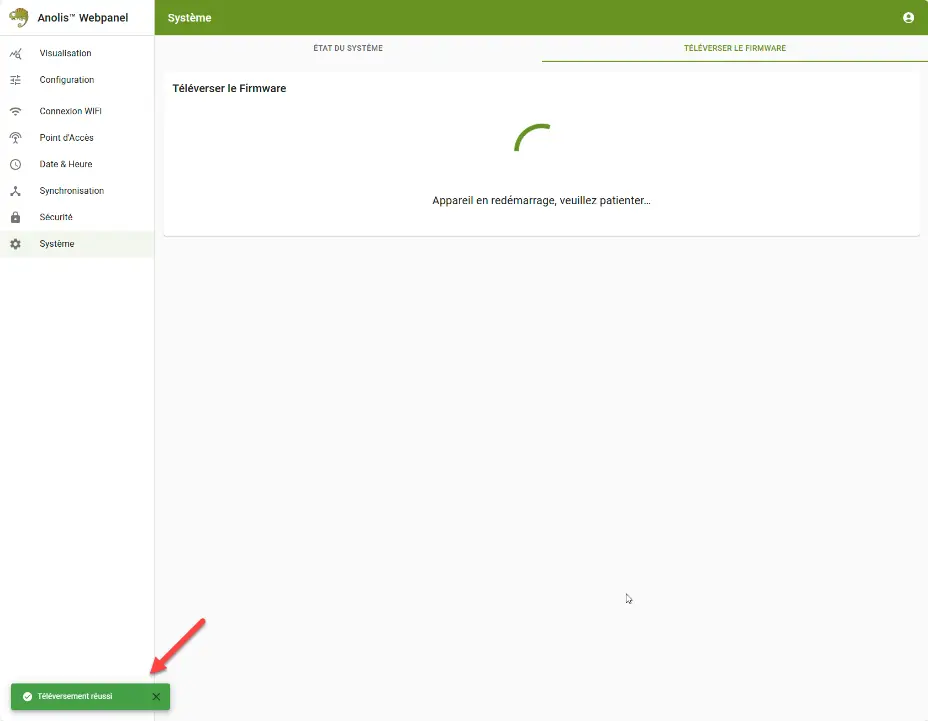Open the Date & Heure settings
Screen dimensions: 928x721
tap(77, 165)
